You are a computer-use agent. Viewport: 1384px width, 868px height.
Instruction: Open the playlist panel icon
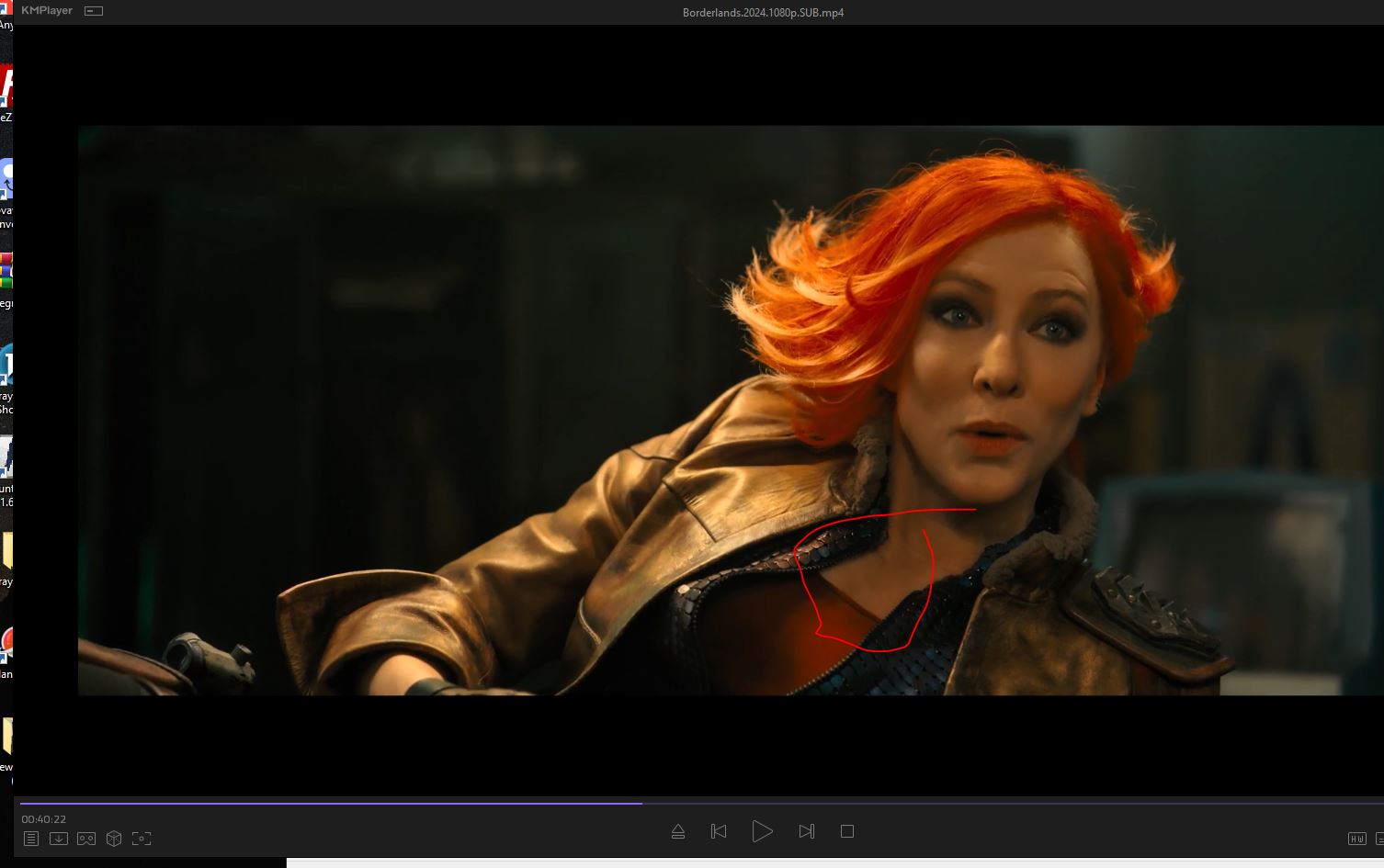(x=31, y=839)
